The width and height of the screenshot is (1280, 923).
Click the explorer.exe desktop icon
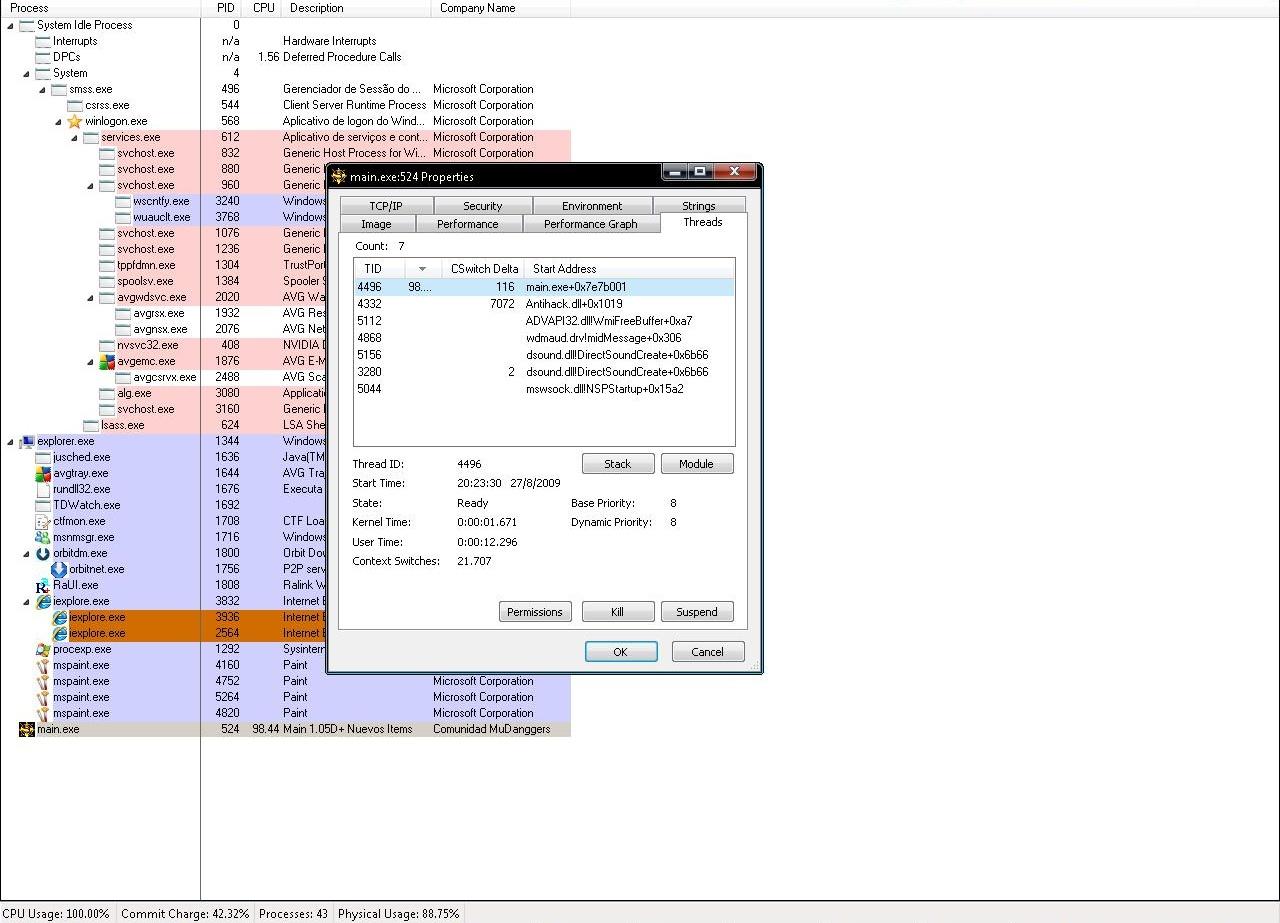pos(27,441)
